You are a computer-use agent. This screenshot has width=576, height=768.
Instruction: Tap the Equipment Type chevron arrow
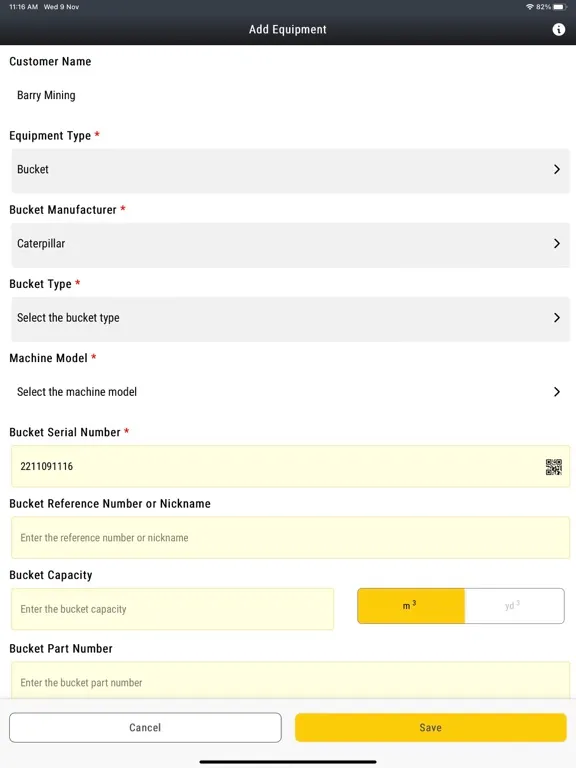[557, 169]
